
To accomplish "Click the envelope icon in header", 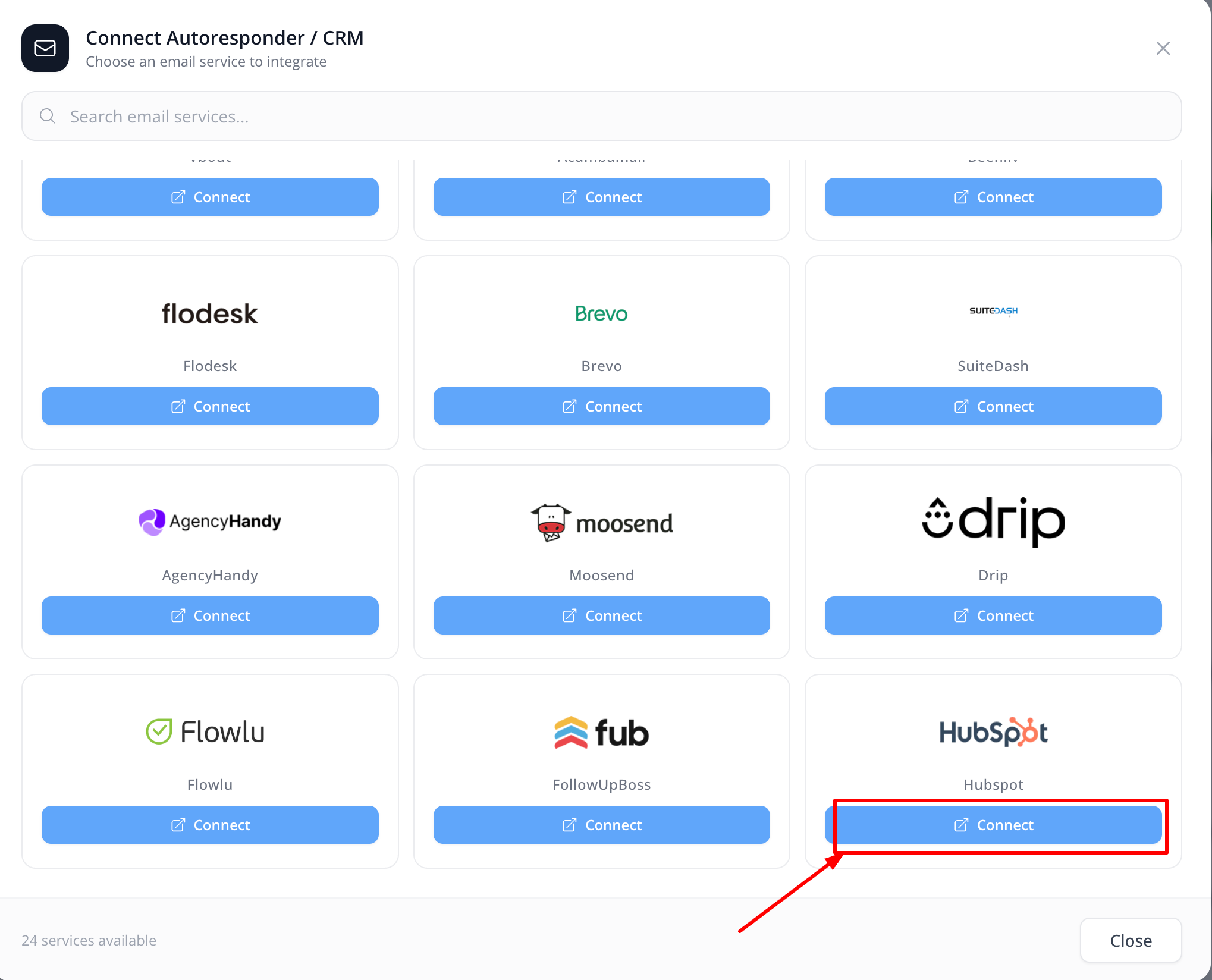I will 45,48.
